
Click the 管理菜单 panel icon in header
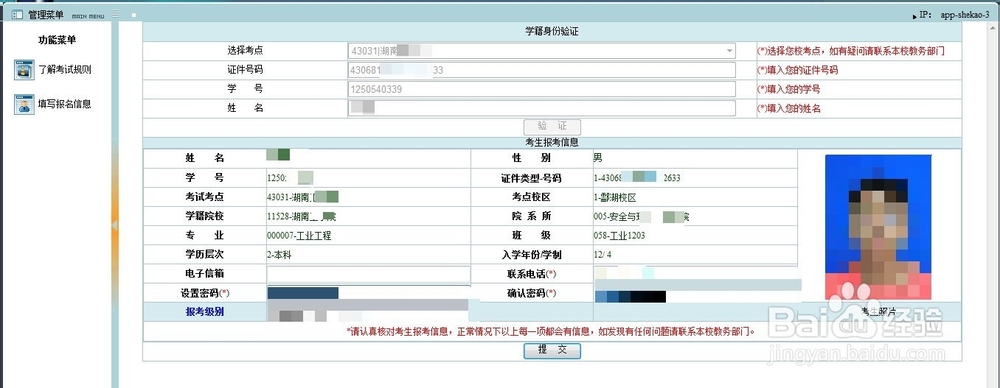(18, 14)
